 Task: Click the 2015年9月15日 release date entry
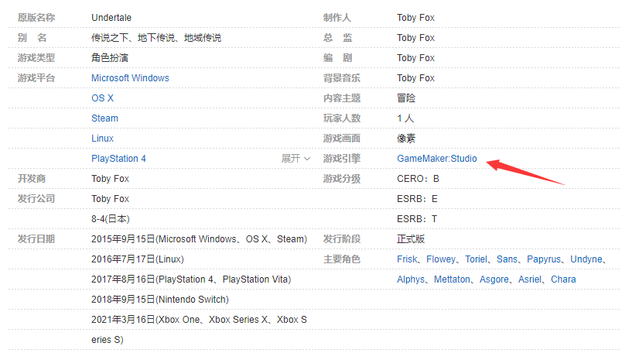click(199, 239)
